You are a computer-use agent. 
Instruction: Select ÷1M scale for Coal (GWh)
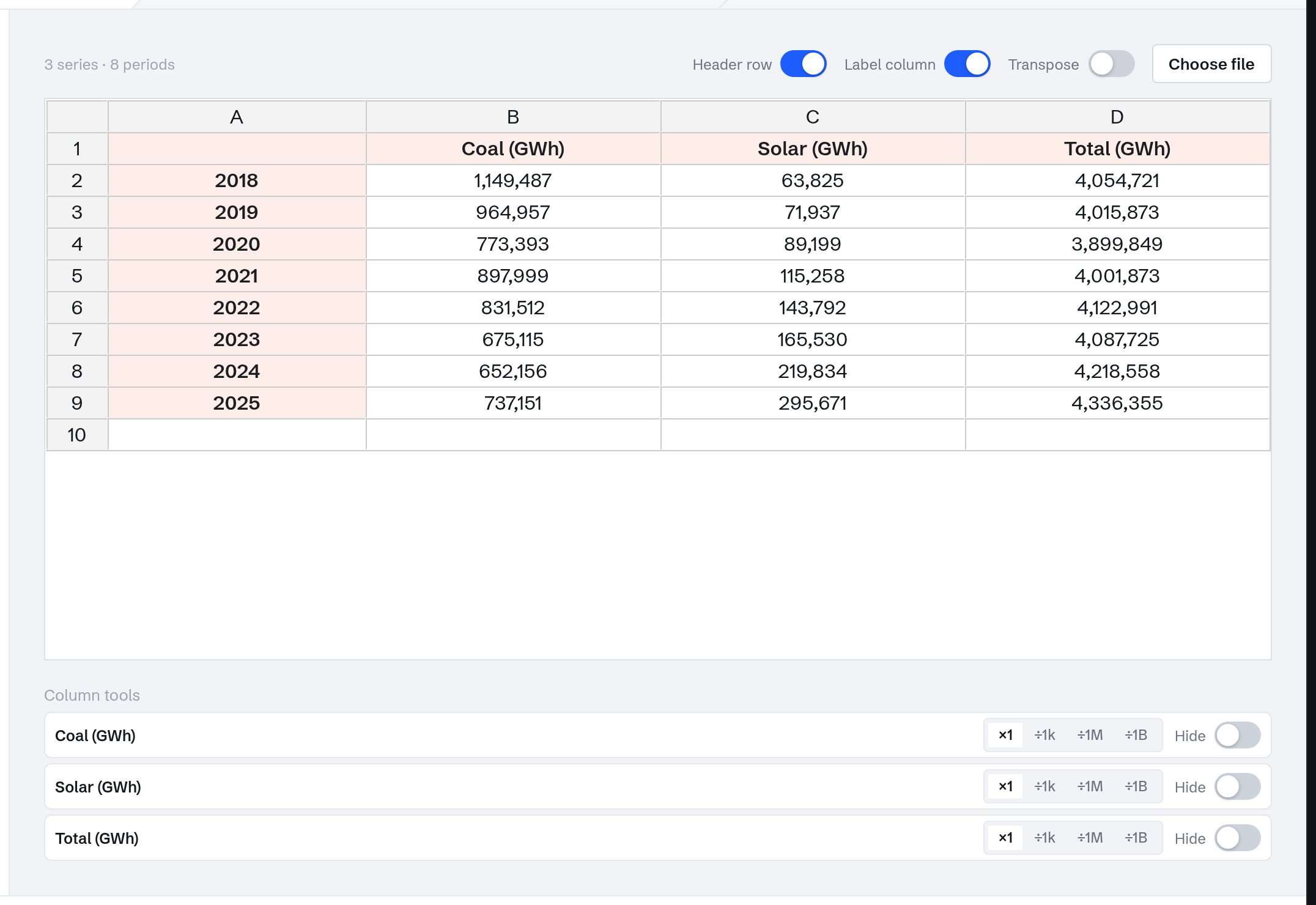pyautogui.click(x=1090, y=735)
